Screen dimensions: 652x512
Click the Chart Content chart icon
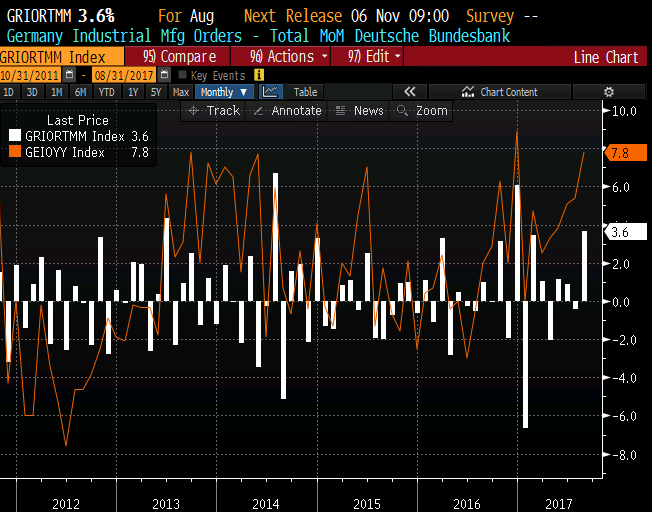468,92
